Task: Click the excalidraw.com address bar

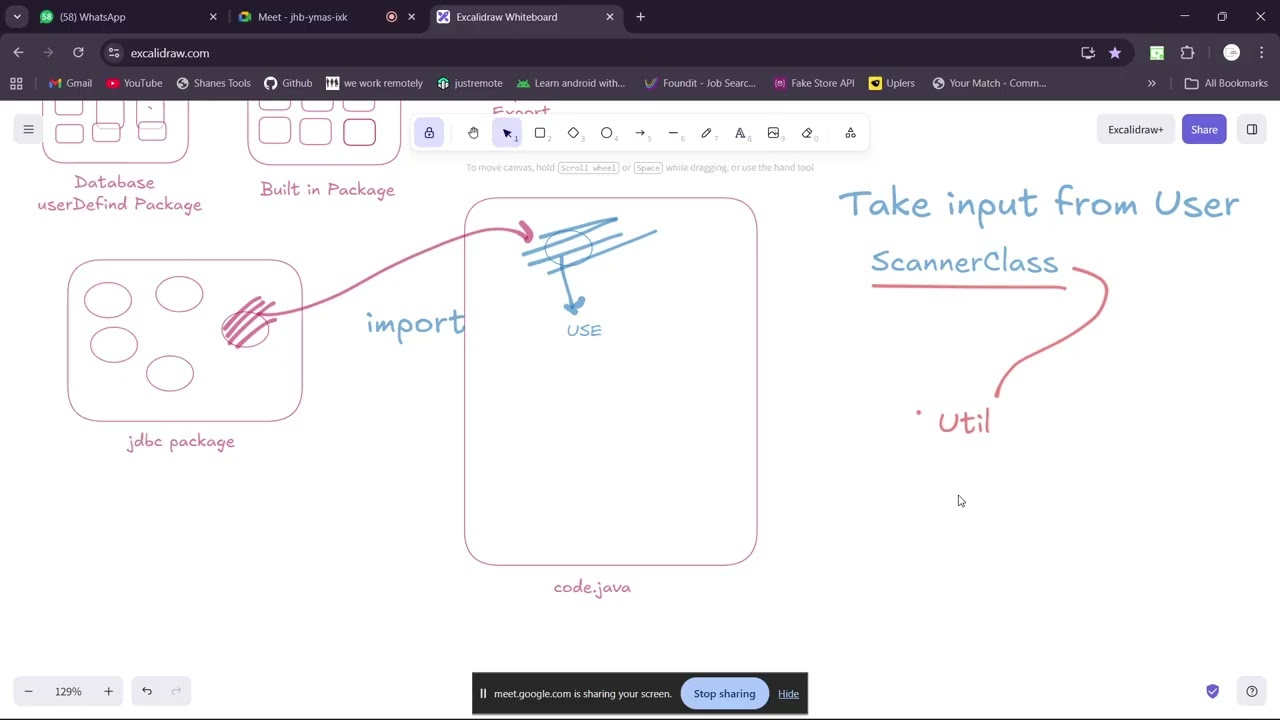Action: click(x=590, y=53)
